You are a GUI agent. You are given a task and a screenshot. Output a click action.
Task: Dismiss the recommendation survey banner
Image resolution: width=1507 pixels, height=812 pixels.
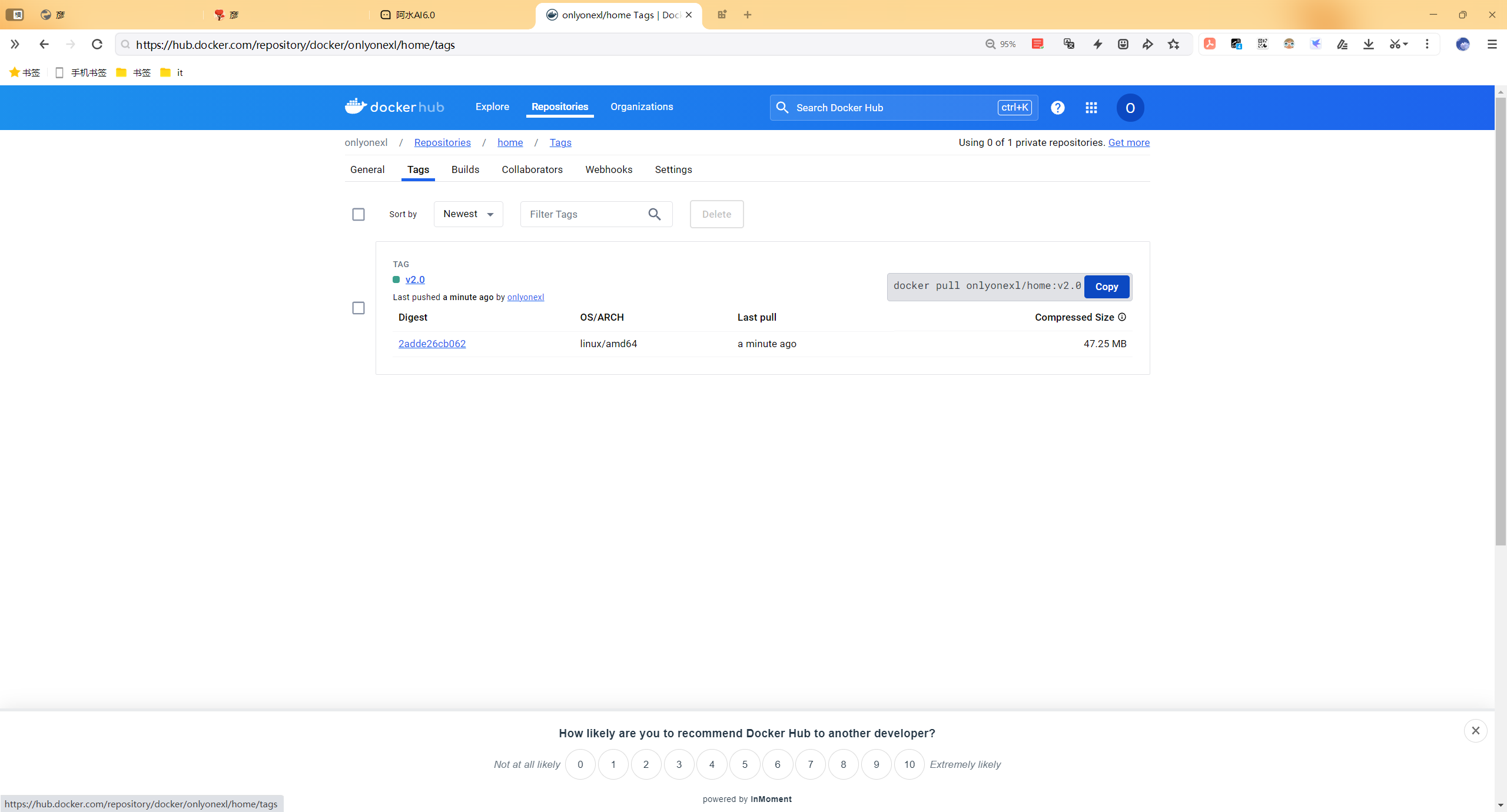click(1476, 731)
